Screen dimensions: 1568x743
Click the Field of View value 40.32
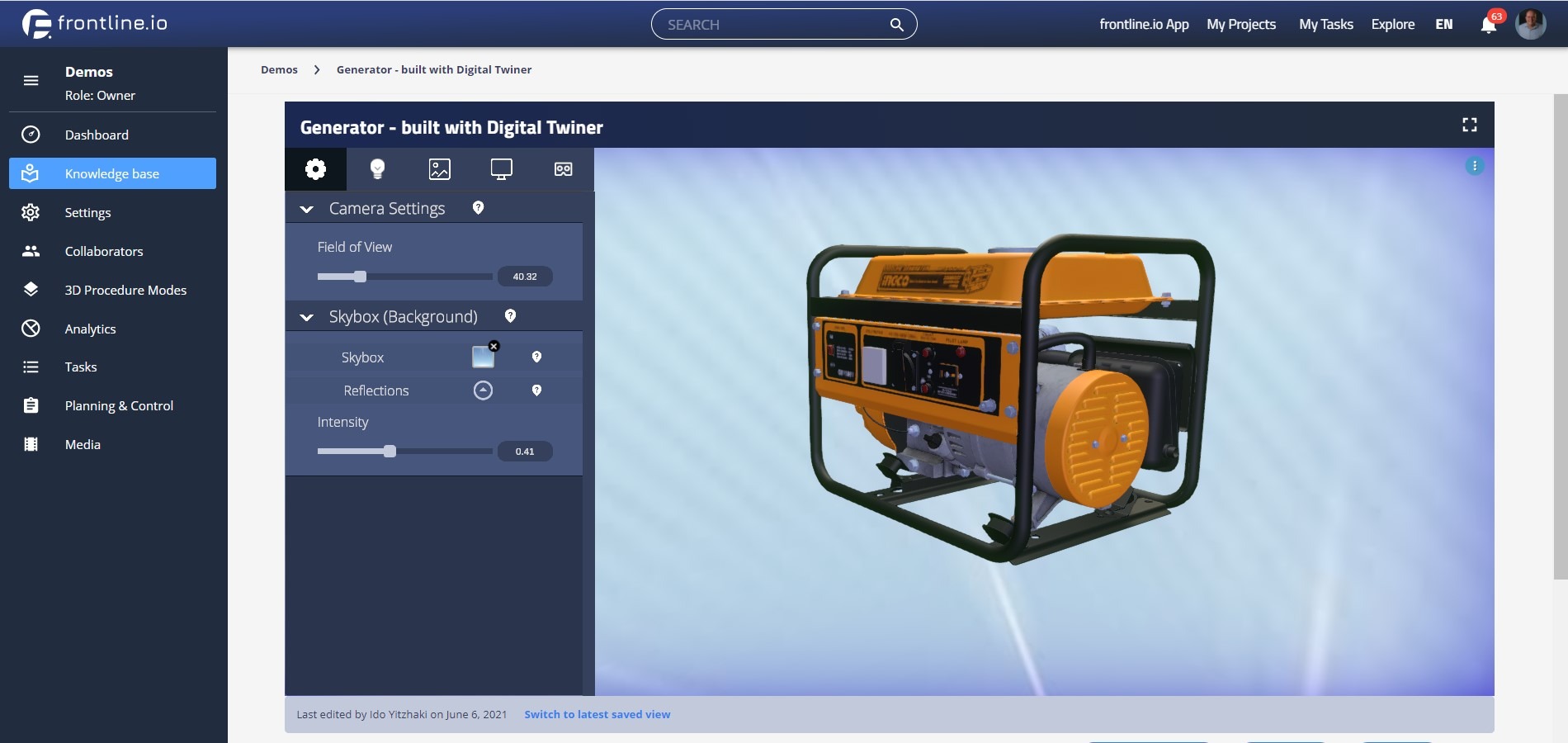point(525,277)
